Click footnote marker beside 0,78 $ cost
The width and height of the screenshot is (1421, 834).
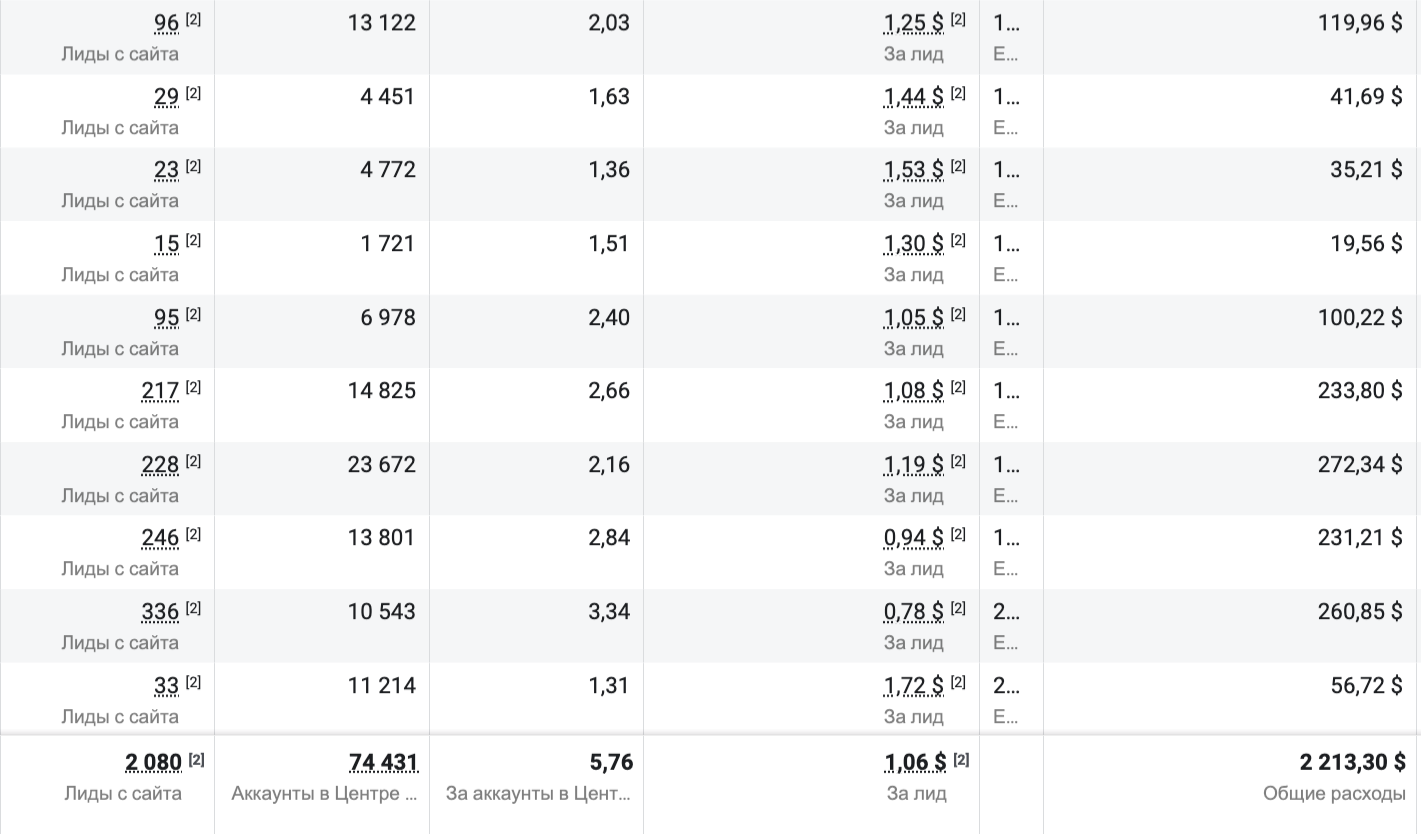point(958,609)
